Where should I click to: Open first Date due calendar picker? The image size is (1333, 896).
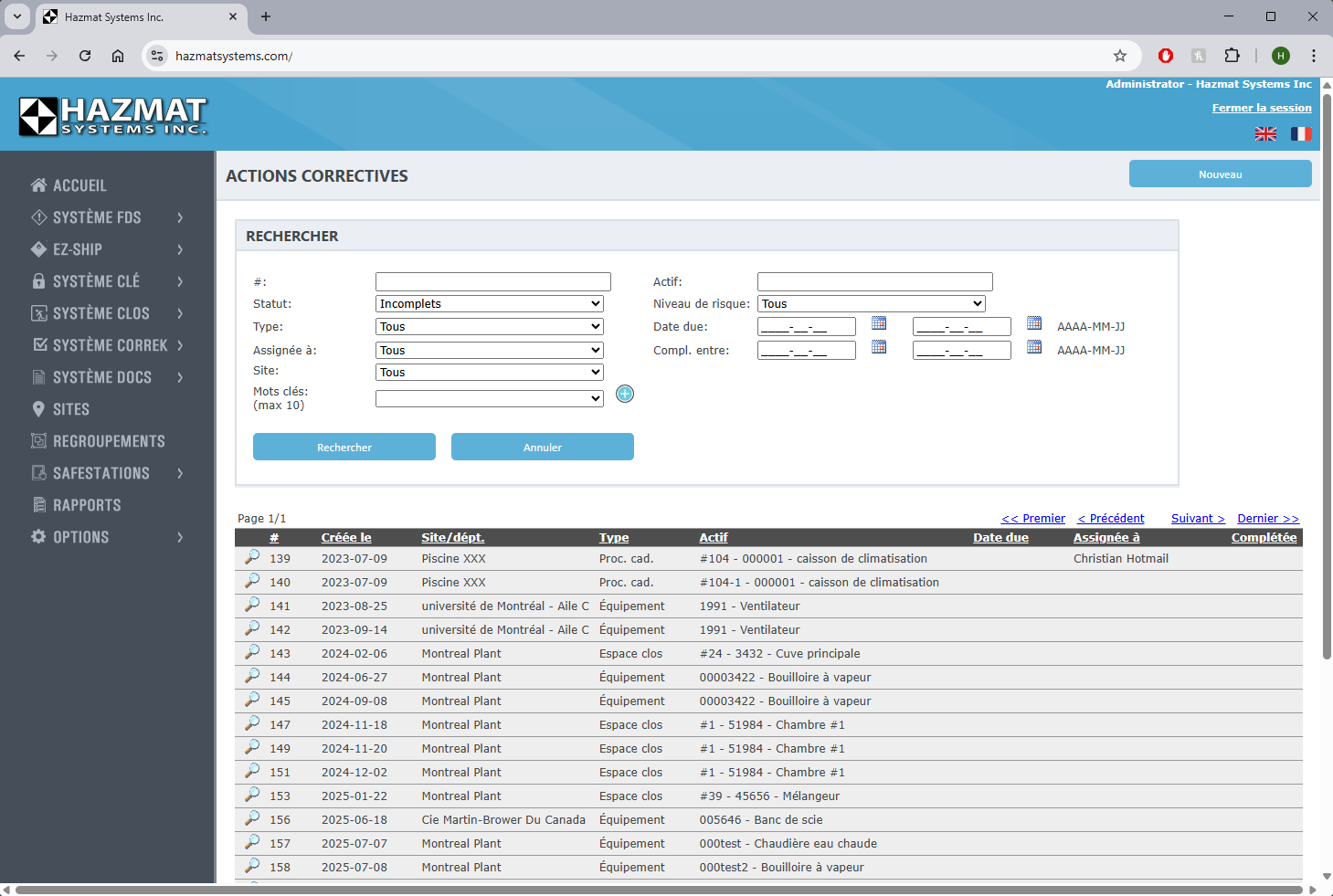tap(879, 323)
